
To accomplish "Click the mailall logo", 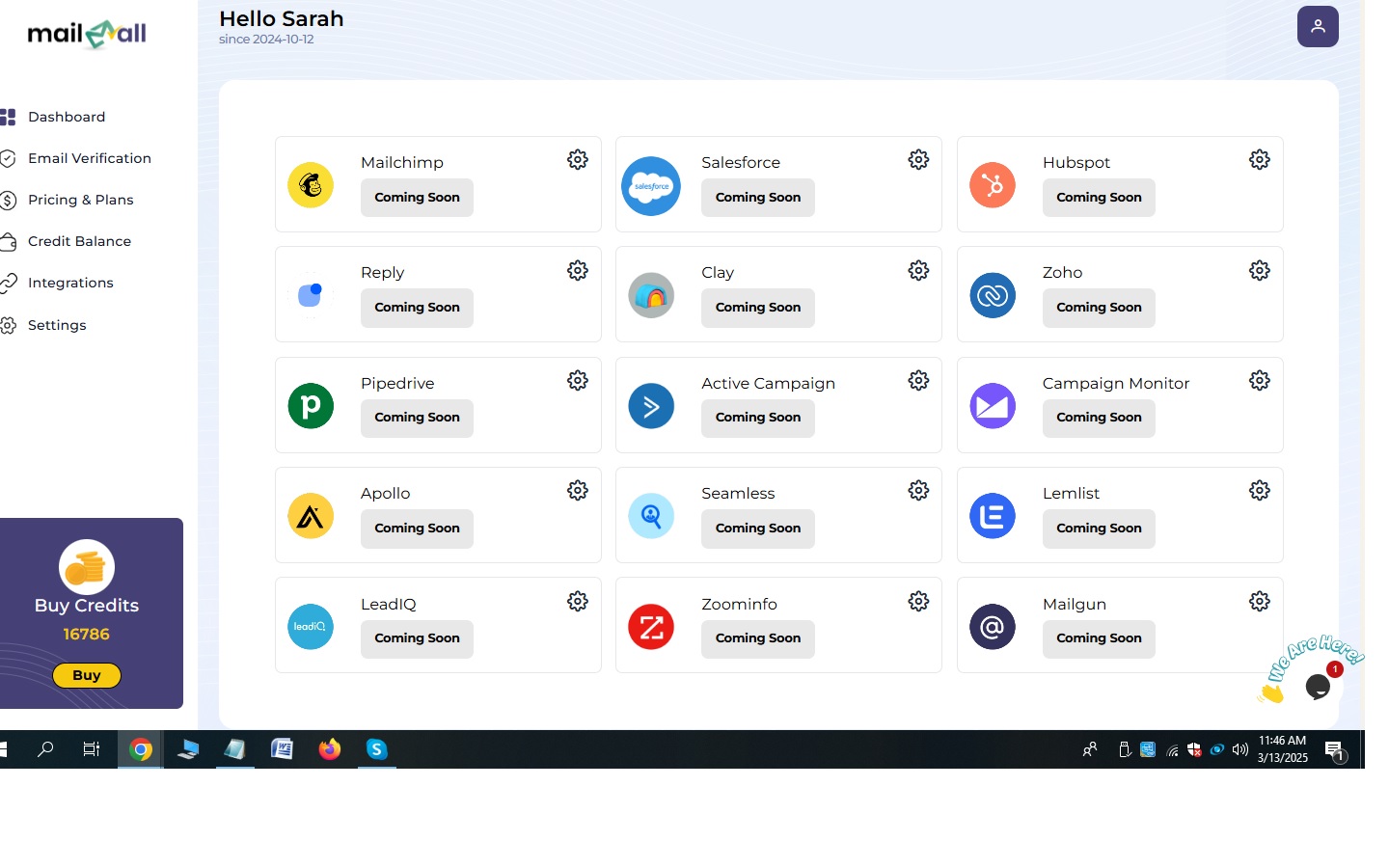I will click(87, 35).
